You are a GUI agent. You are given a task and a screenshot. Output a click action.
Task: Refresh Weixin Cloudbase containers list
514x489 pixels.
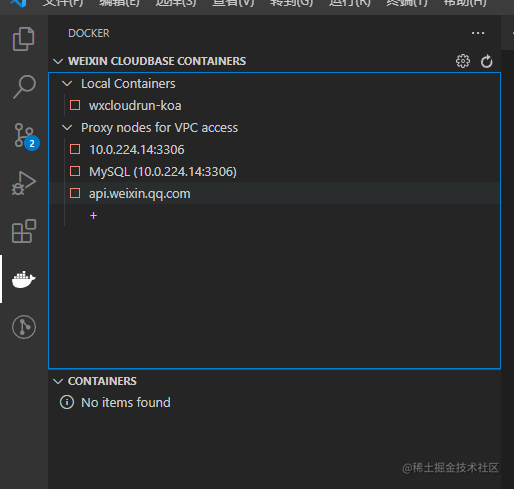pyautogui.click(x=487, y=61)
